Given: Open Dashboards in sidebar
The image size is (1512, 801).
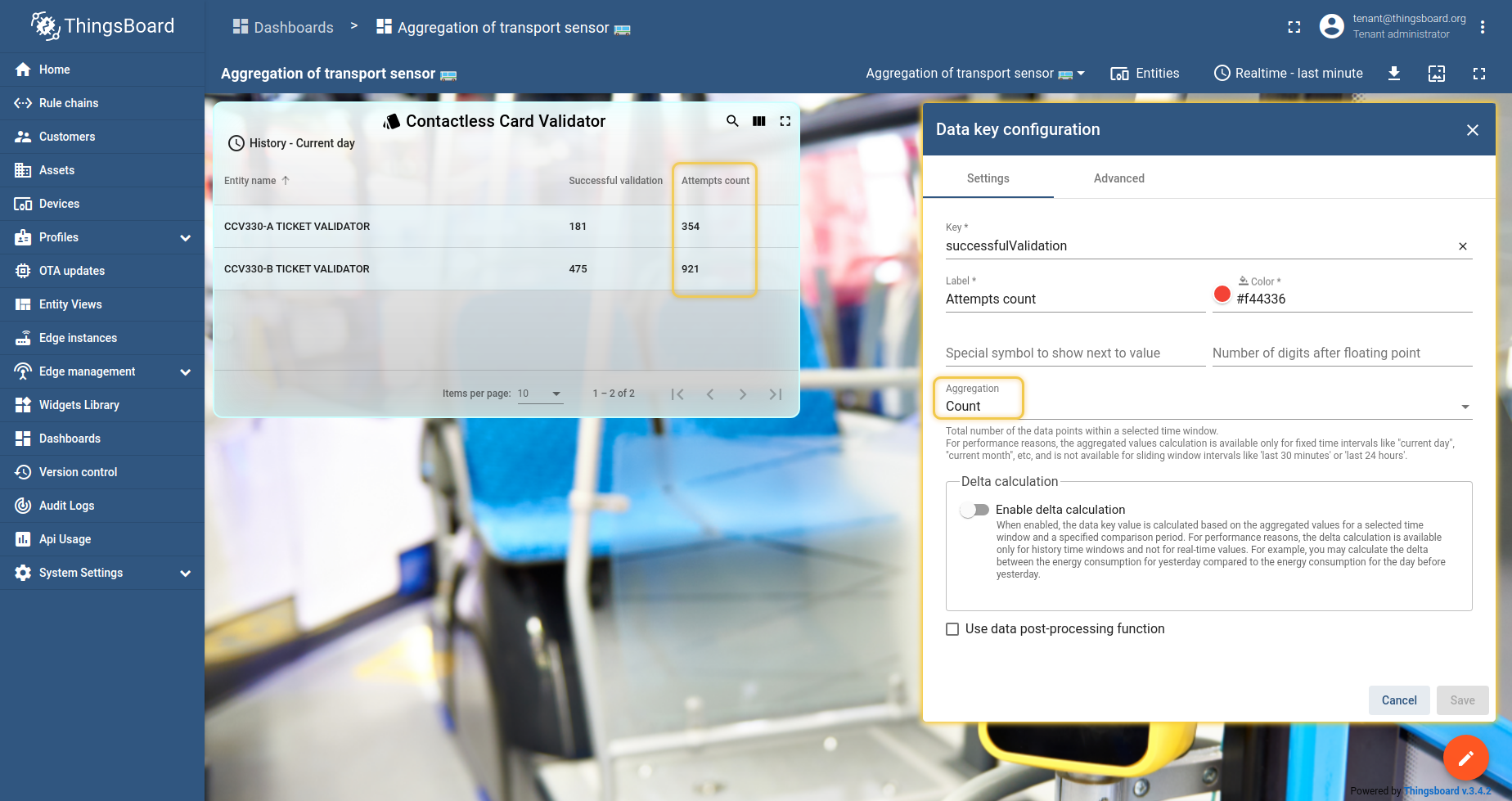Looking at the screenshot, I should pyautogui.click(x=102, y=439).
